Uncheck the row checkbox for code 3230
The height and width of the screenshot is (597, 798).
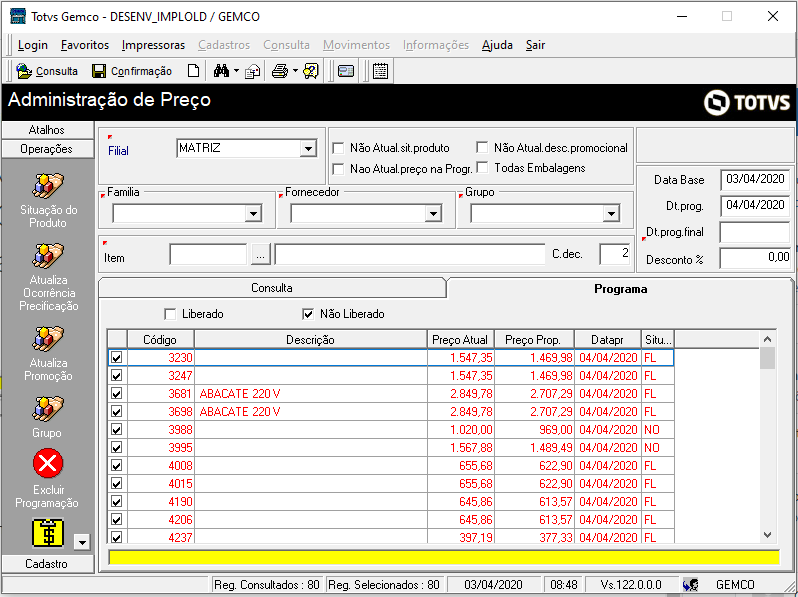[x=117, y=358]
